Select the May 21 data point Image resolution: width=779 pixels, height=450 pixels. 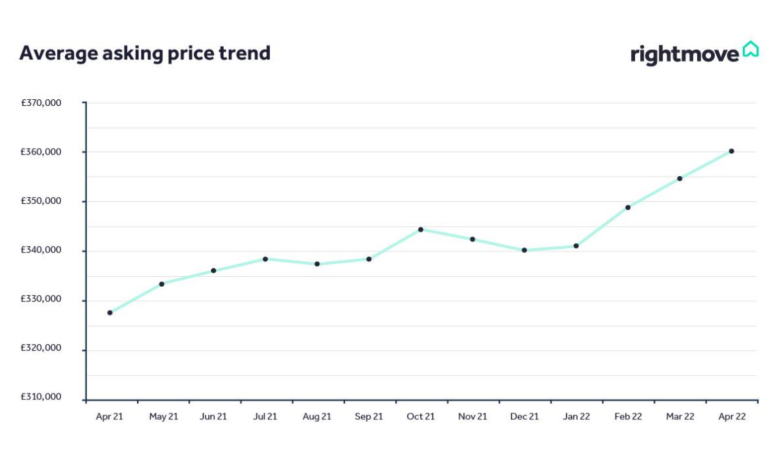click(x=161, y=284)
